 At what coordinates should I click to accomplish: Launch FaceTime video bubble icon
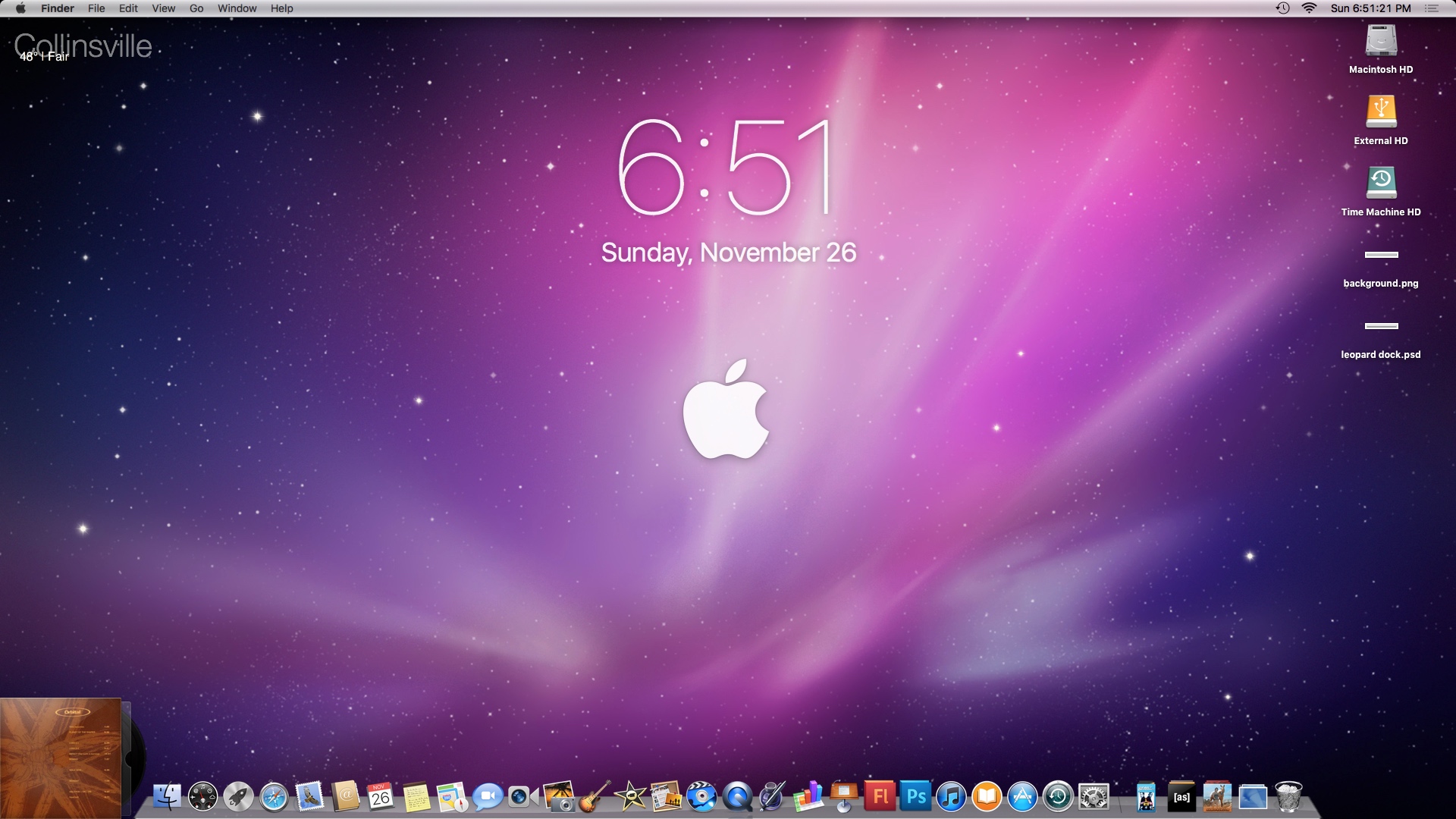point(488,797)
